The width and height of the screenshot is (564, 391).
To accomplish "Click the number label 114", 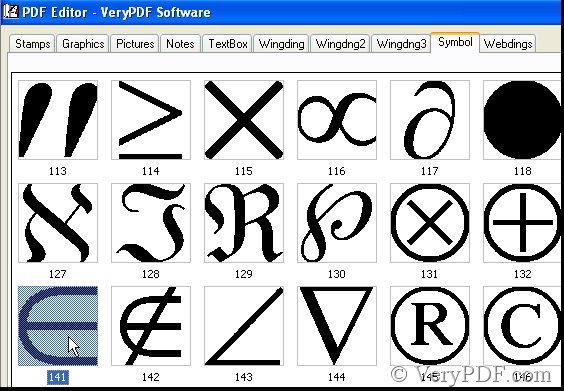I will coord(151,171).
